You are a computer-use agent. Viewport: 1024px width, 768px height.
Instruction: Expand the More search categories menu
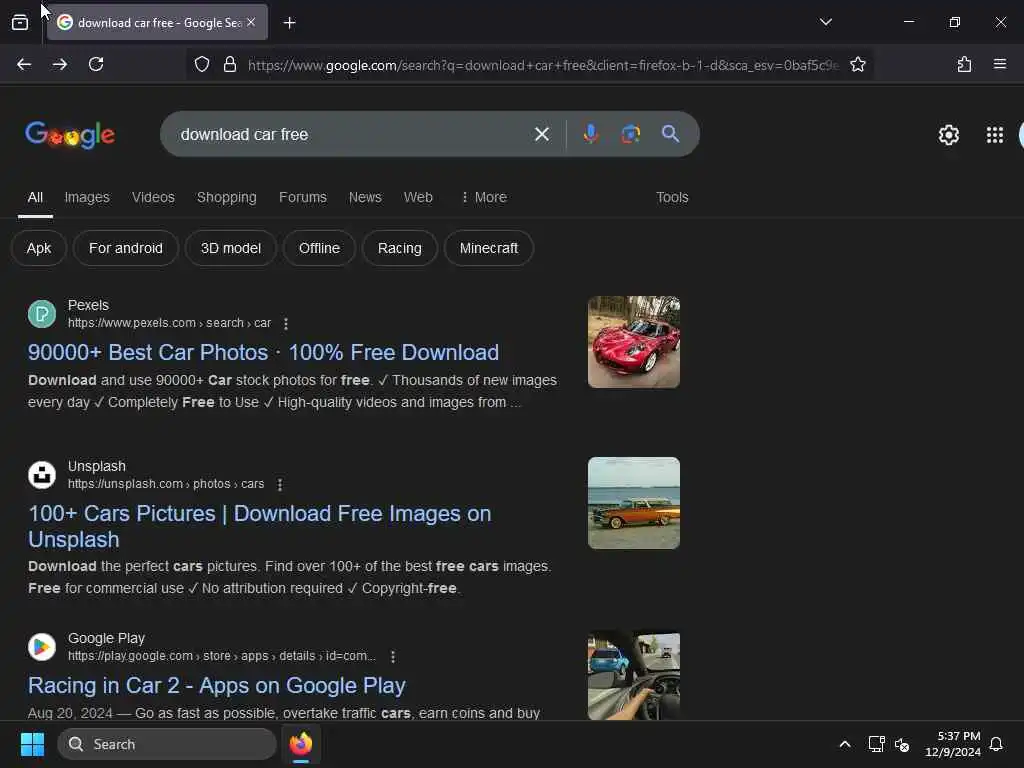coord(484,197)
